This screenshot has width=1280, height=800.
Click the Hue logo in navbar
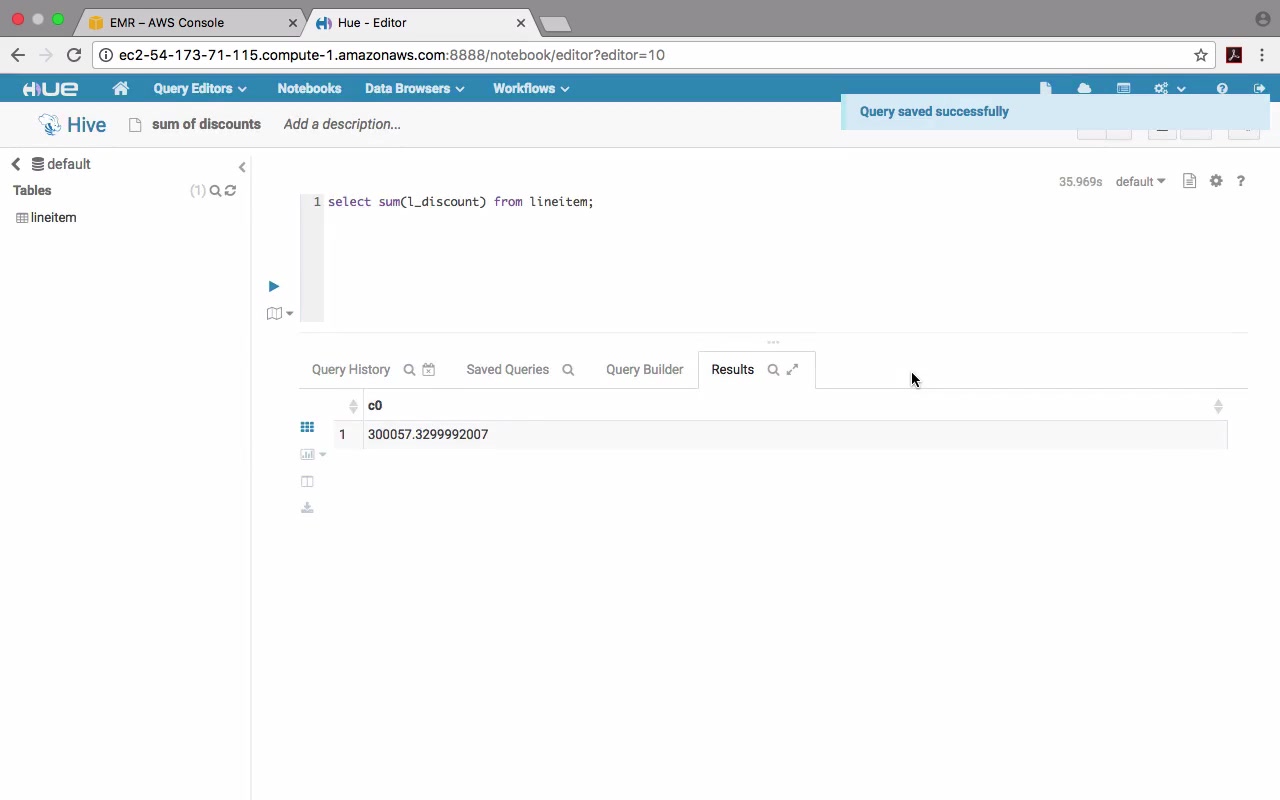point(50,89)
